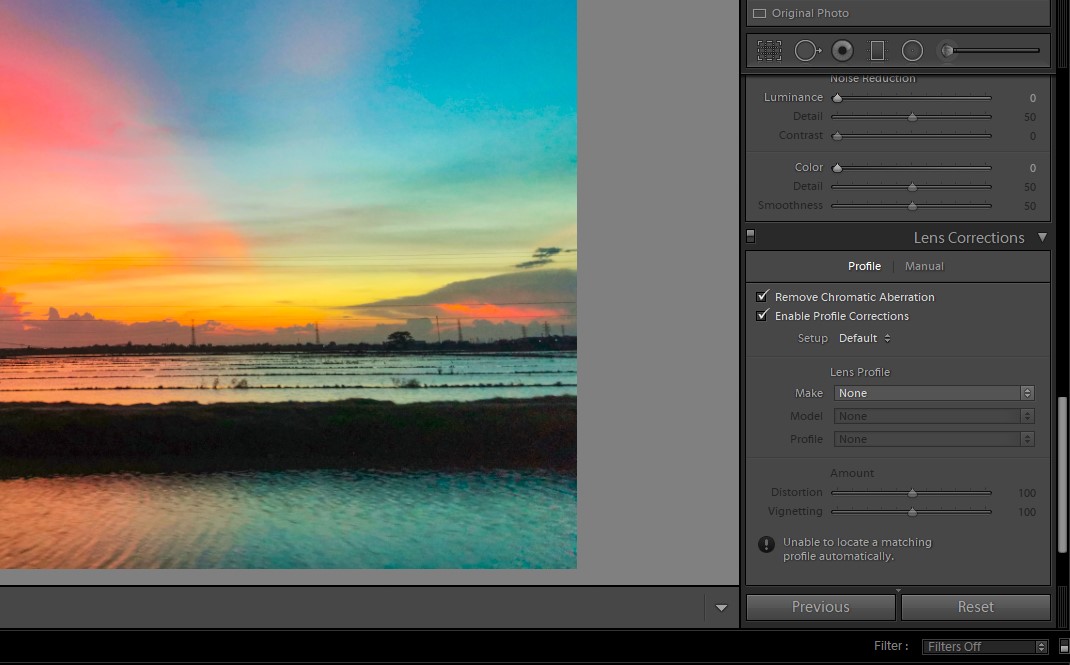Viewport: 1070px width, 665px height.
Task: Click the Luminance noise reduction slider
Action: pyautogui.click(x=911, y=98)
